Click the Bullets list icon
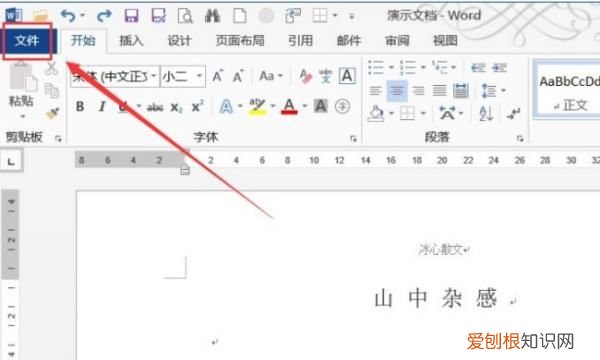This screenshot has height=360, width=600. pos(376,67)
